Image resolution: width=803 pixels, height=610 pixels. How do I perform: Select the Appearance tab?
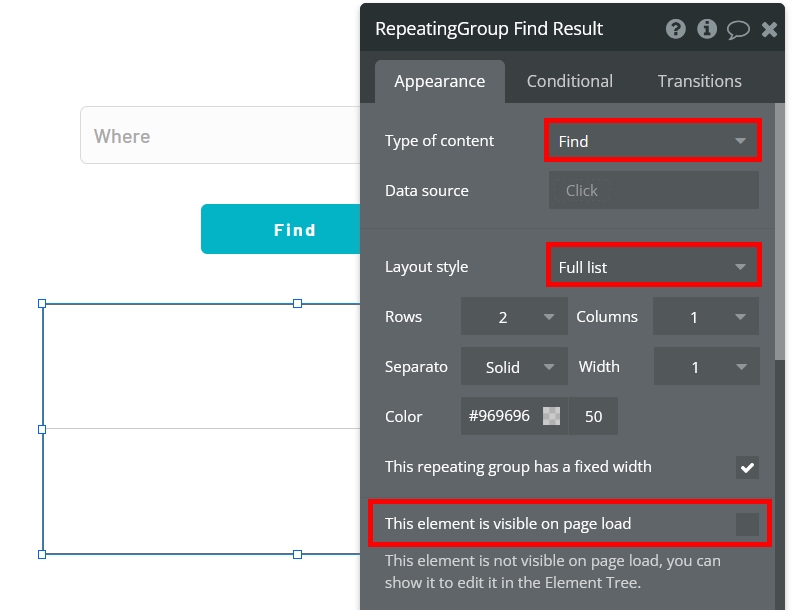(439, 81)
